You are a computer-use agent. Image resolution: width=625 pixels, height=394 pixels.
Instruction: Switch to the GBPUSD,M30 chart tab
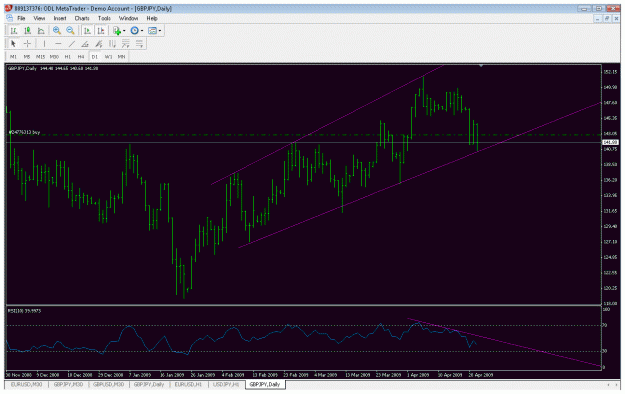pos(108,385)
